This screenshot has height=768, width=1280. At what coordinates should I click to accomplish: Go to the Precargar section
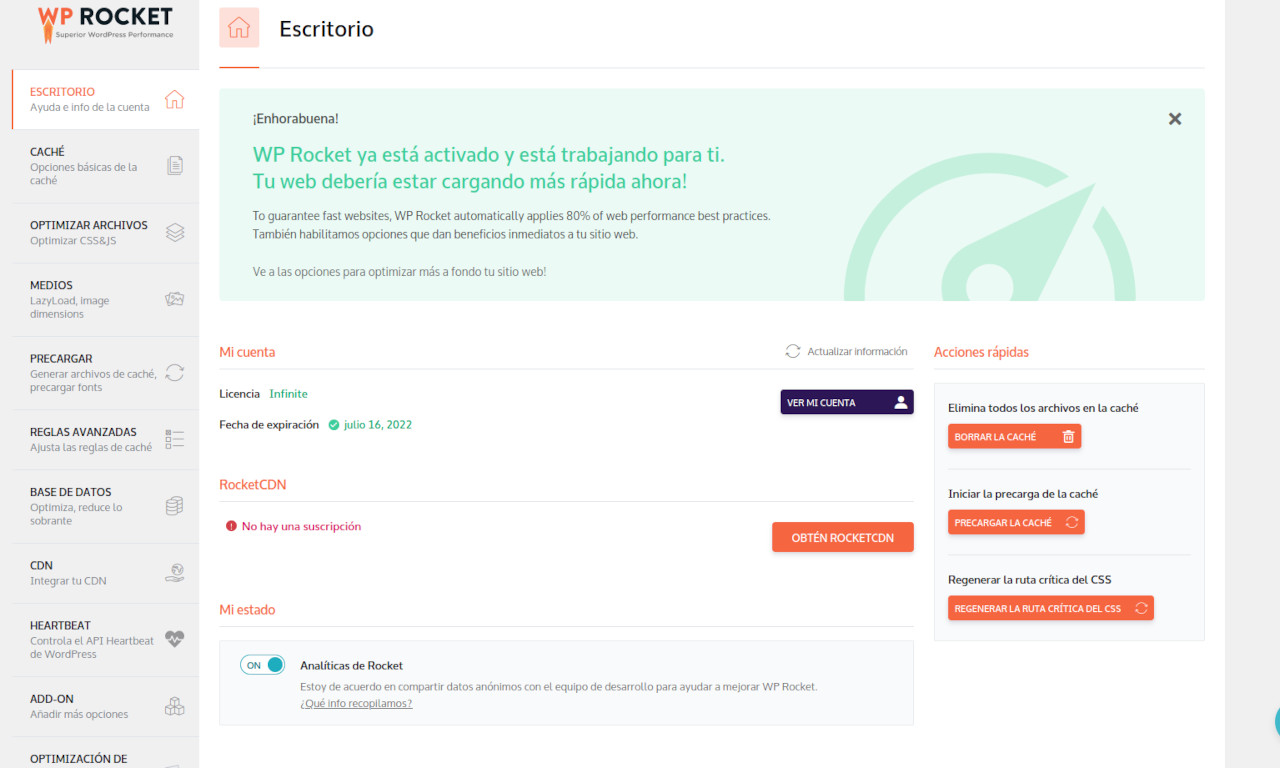pos(105,373)
